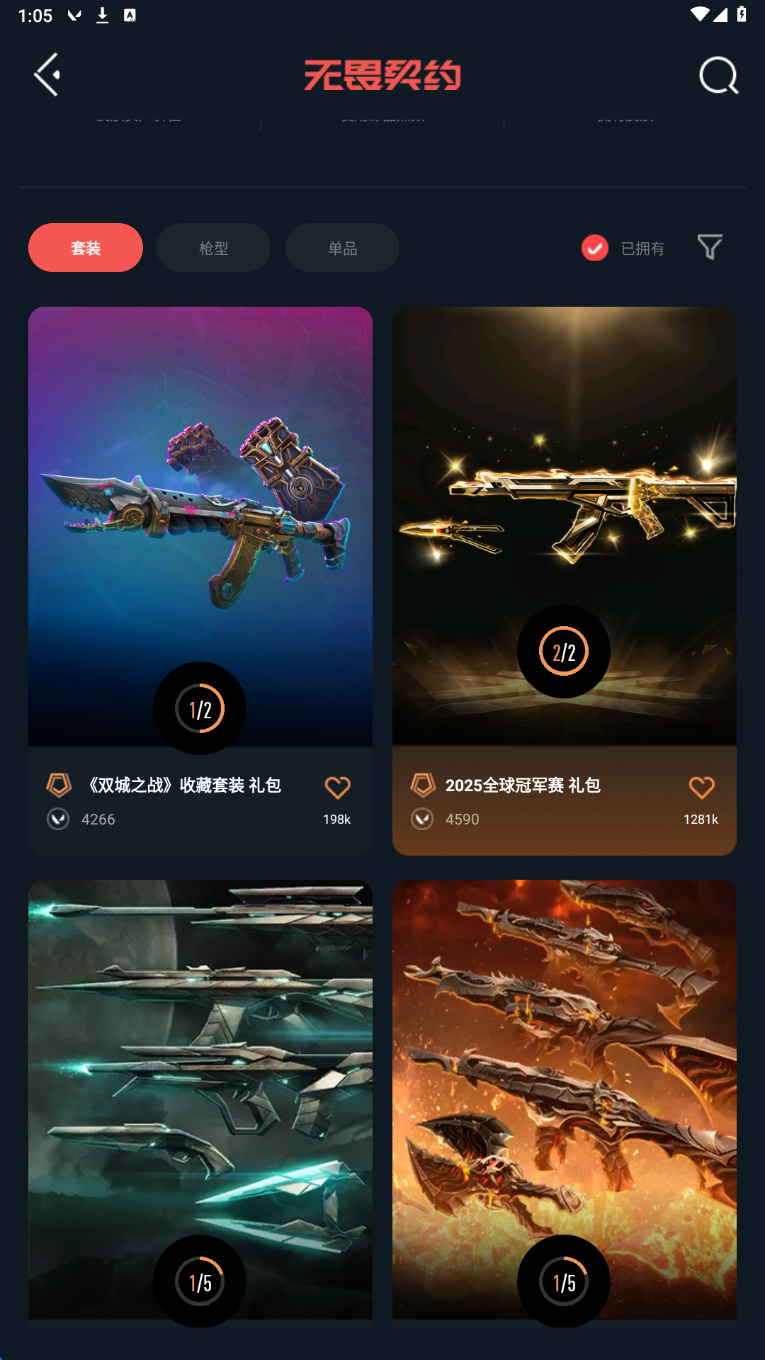Click the 1/2 progress ring on 双城之战 bundle
The height and width of the screenshot is (1360, 765).
pos(200,709)
